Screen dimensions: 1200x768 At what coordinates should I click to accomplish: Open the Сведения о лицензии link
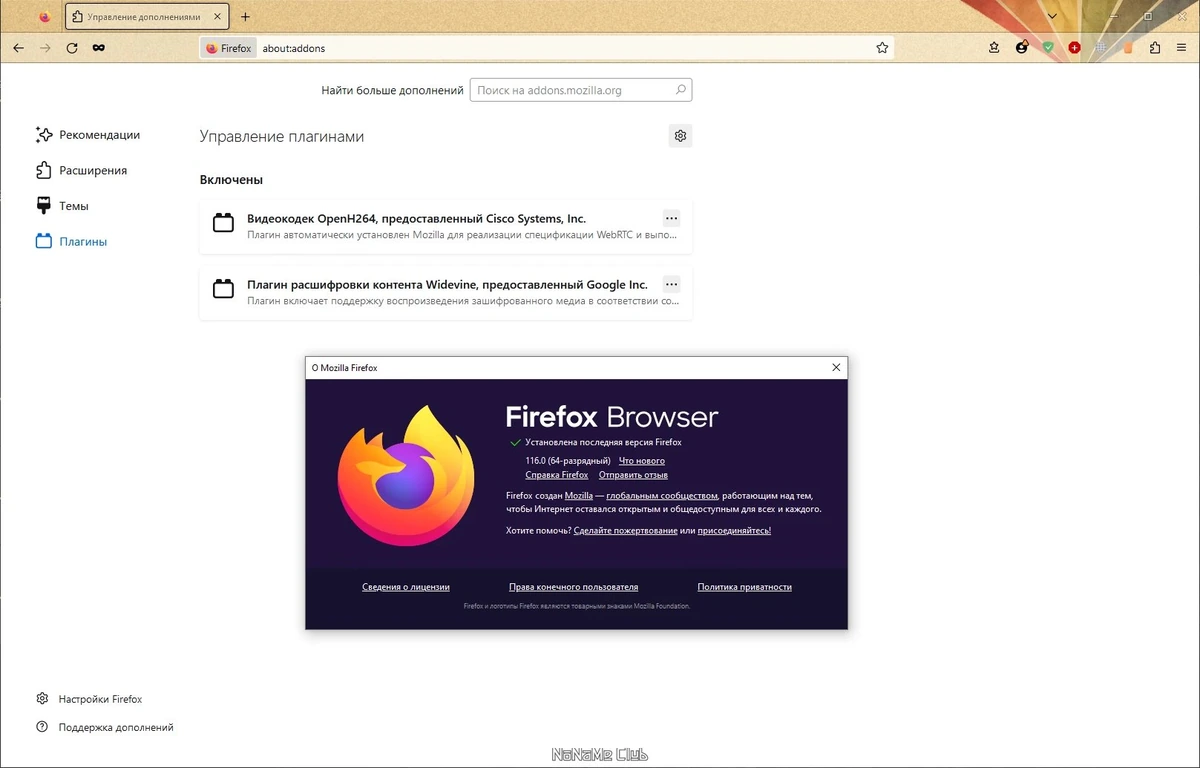point(406,587)
